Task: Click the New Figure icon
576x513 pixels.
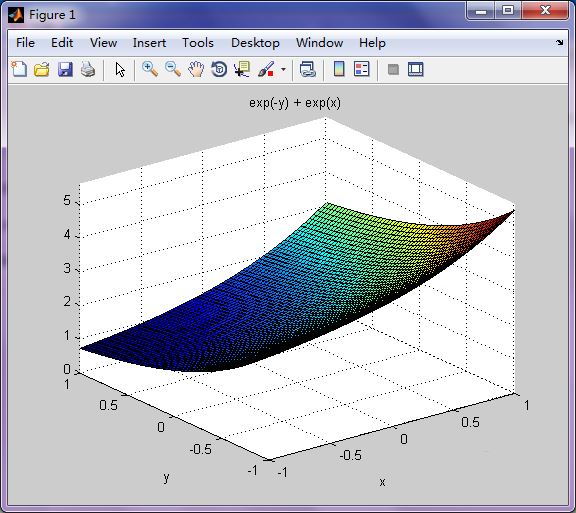Action: pyautogui.click(x=19, y=69)
